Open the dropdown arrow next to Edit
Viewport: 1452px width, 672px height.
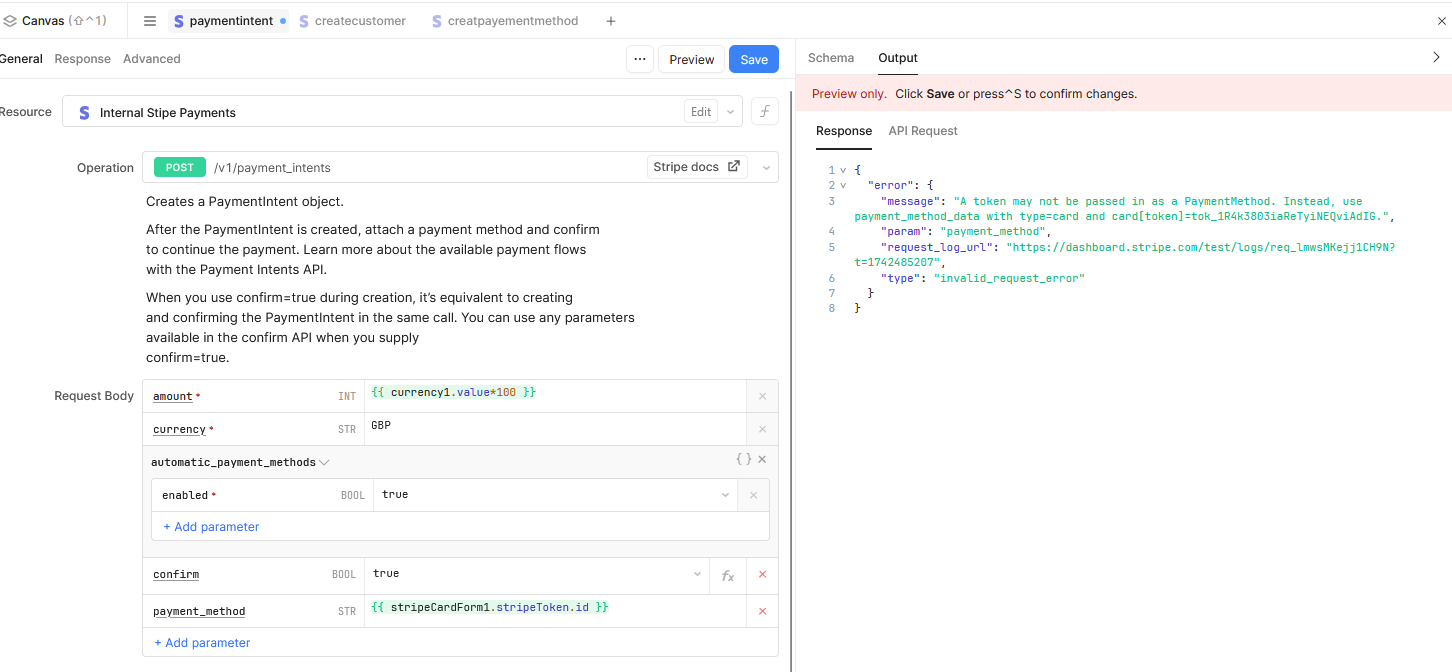tap(731, 112)
